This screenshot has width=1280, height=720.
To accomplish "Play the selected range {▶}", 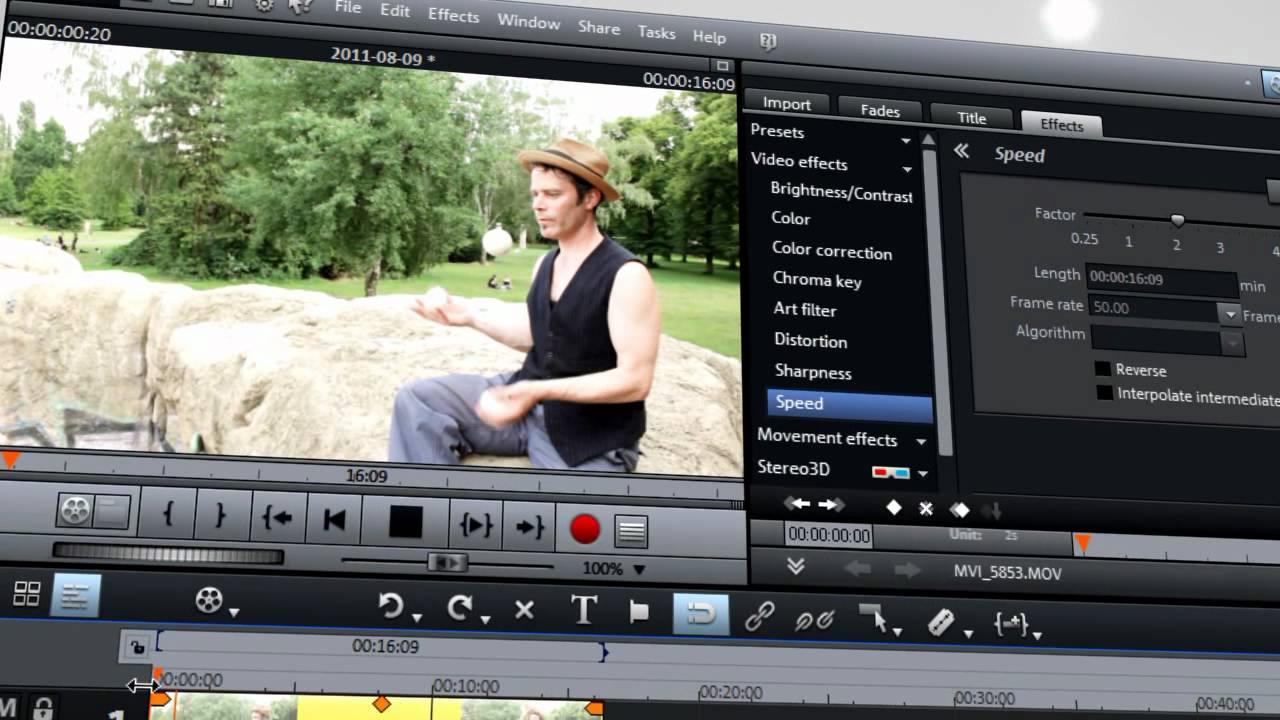I will 476,525.
